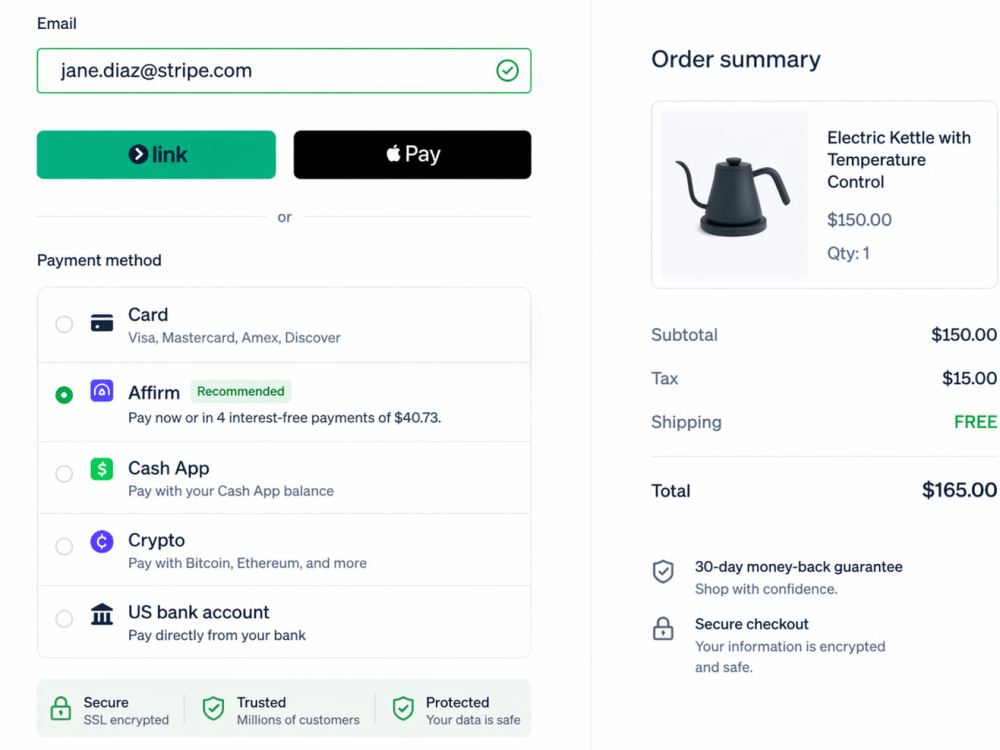This screenshot has height=750, width=1000.
Task: Click the US bank building icon
Action: pos(102,614)
